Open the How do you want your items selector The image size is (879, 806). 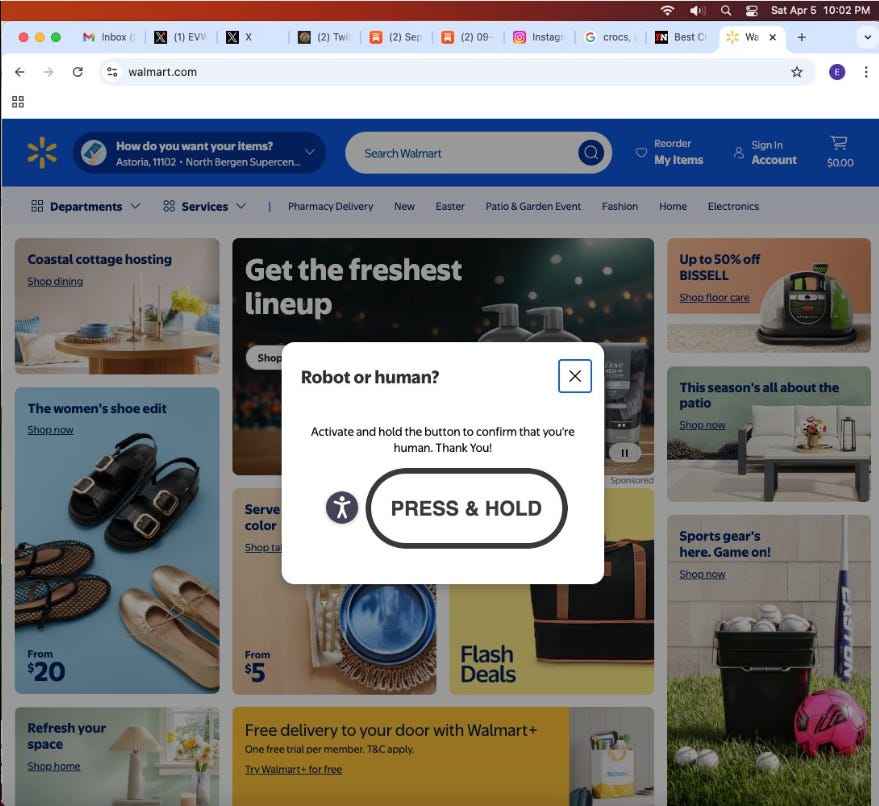(199, 152)
